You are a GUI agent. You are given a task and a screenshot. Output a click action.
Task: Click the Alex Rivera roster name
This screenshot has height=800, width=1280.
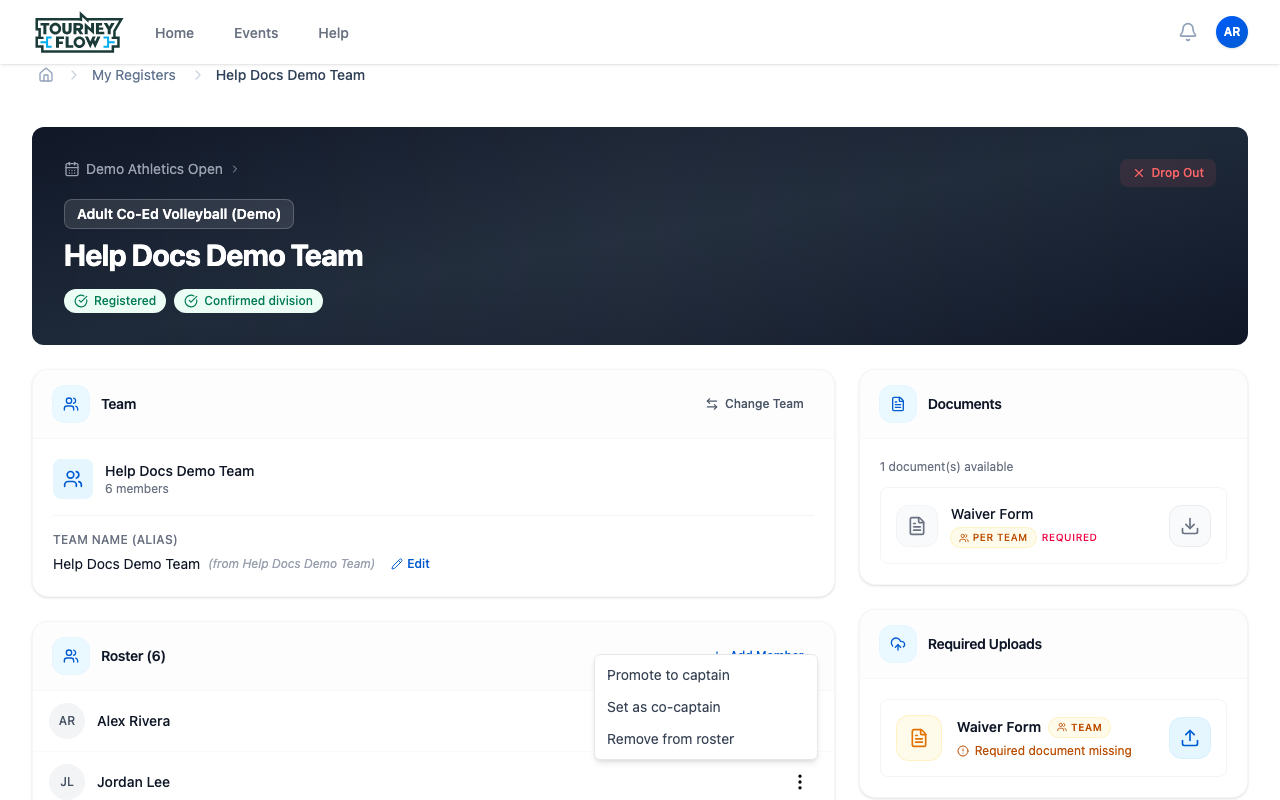pos(133,721)
